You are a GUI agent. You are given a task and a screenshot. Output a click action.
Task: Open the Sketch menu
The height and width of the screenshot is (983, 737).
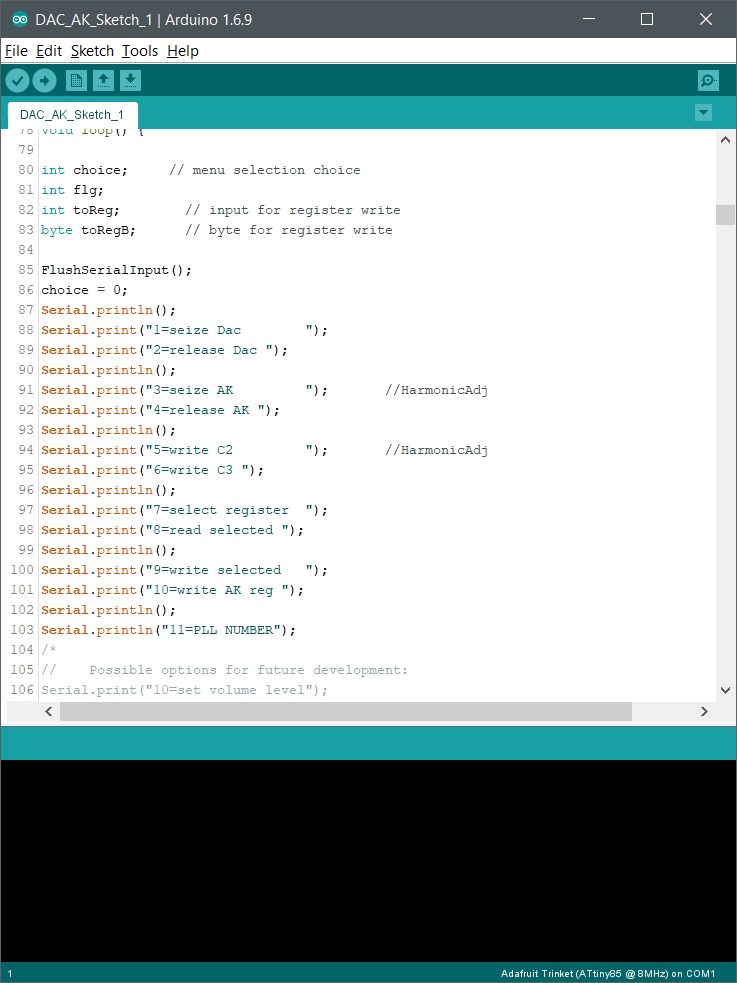(92, 51)
